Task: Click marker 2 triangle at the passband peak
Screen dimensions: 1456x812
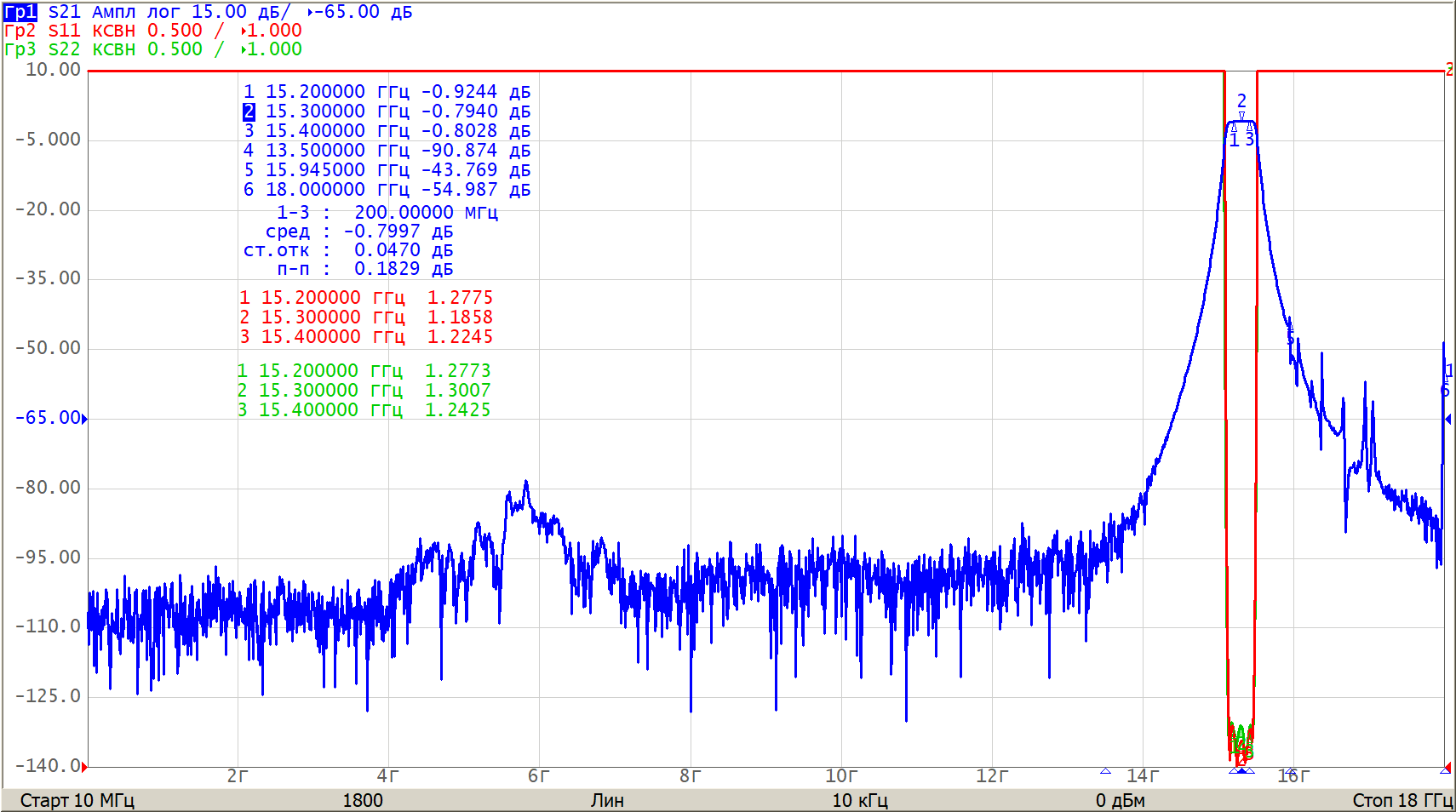Action: coord(1241,117)
